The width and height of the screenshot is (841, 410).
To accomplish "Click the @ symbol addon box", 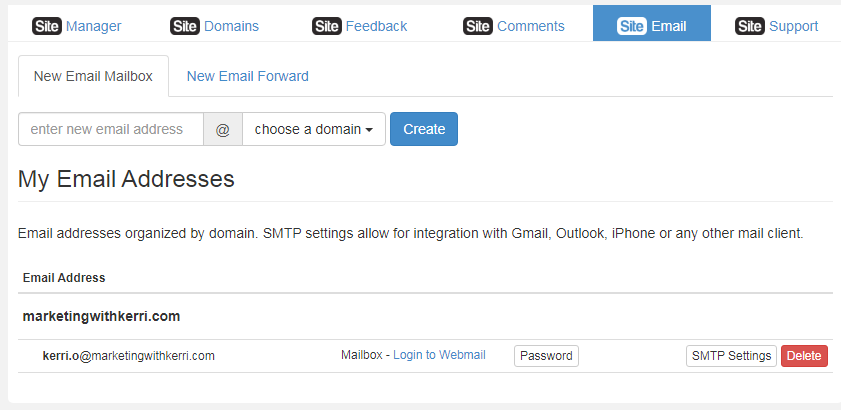I will (x=223, y=129).
